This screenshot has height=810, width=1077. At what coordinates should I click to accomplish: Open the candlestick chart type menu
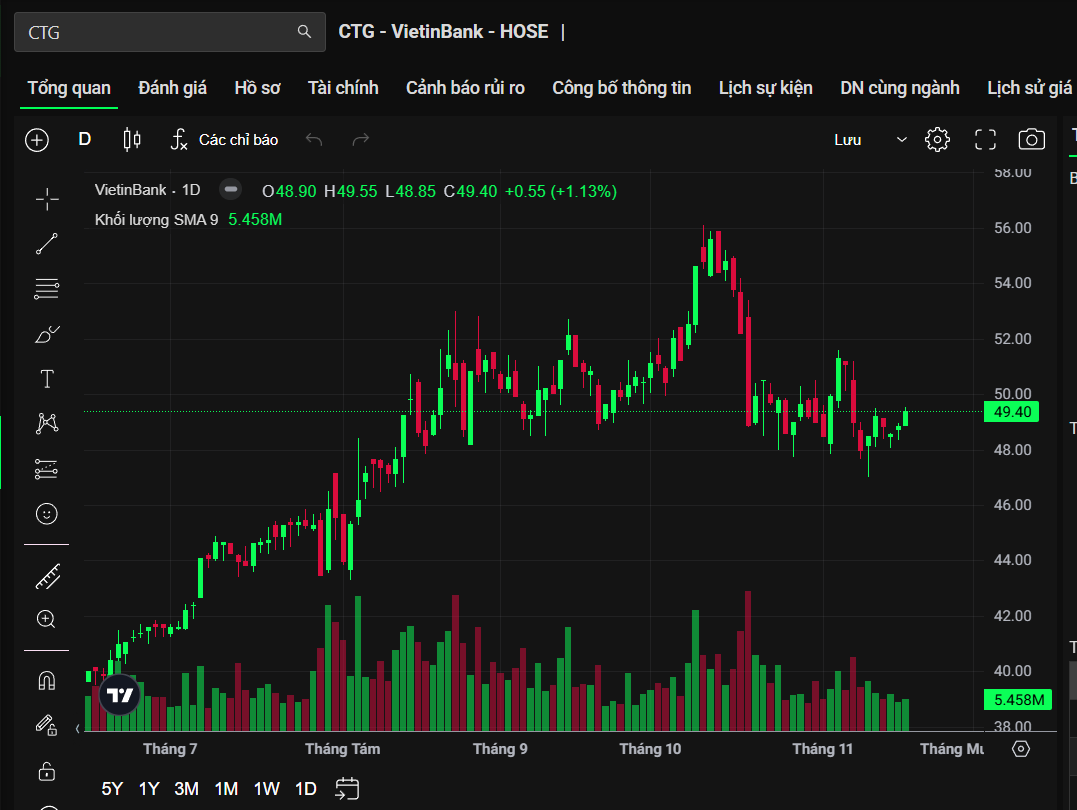pos(131,140)
